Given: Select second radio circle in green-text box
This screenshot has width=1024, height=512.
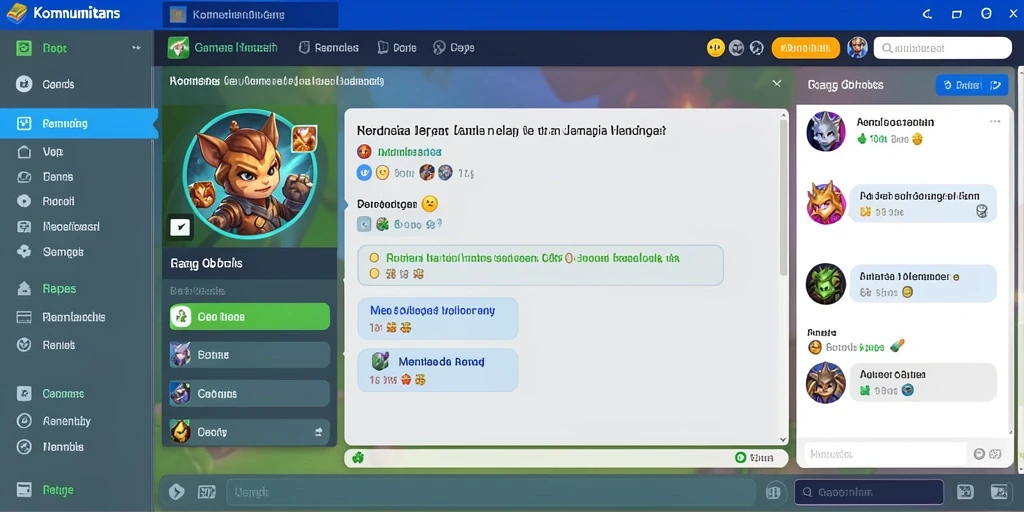Looking at the screenshot, I should (x=374, y=274).
